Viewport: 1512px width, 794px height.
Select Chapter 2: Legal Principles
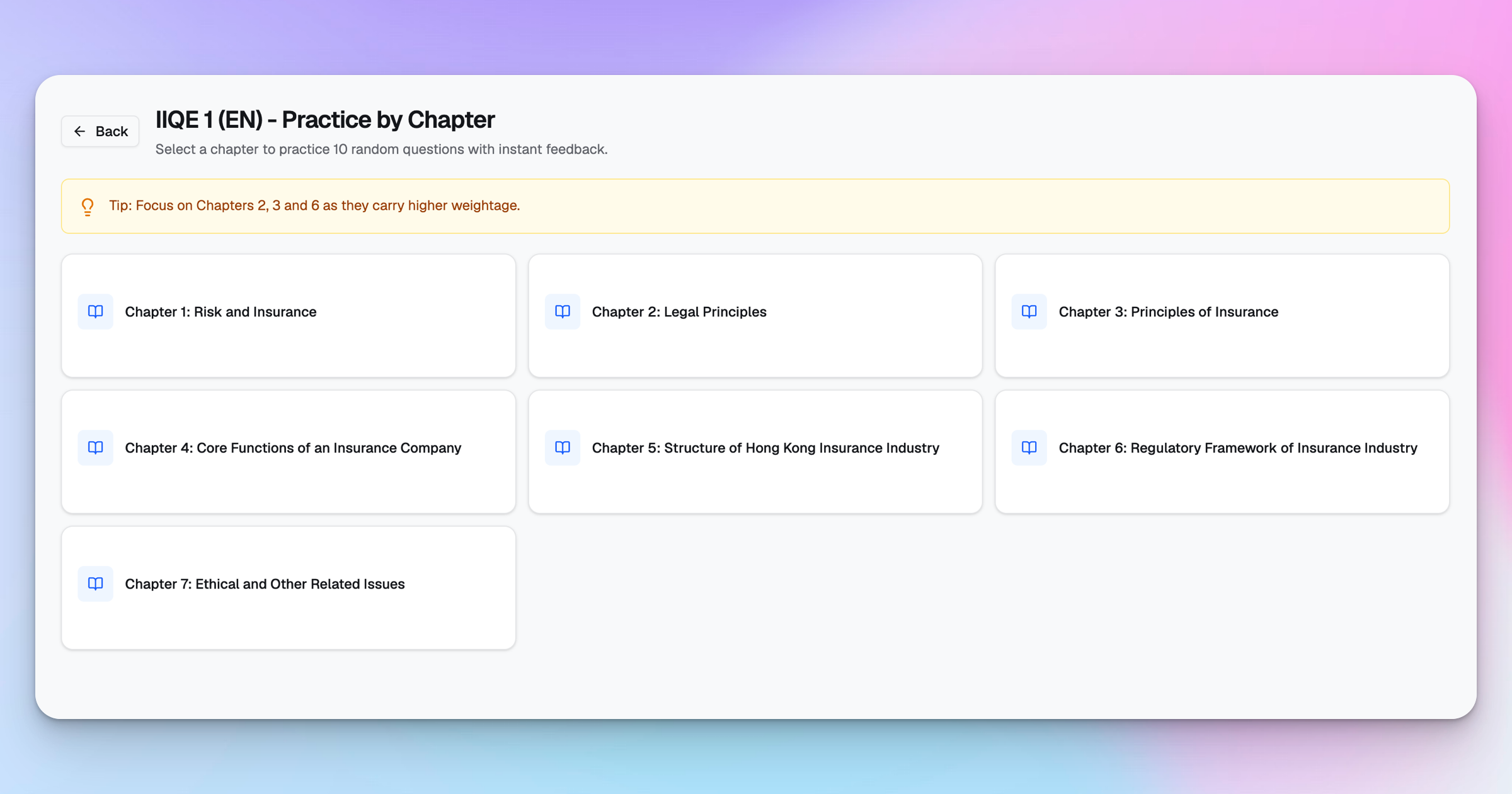coord(679,312)
